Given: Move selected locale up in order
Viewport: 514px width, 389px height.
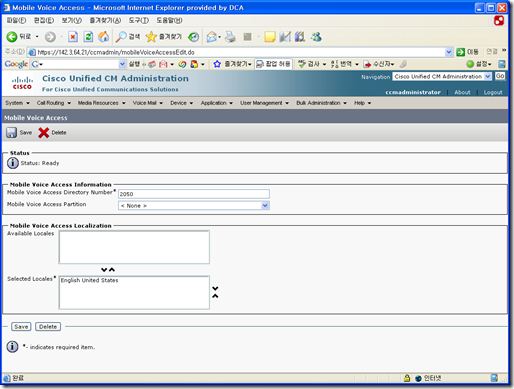Looking at the screenshot, I should click(215, 296).
